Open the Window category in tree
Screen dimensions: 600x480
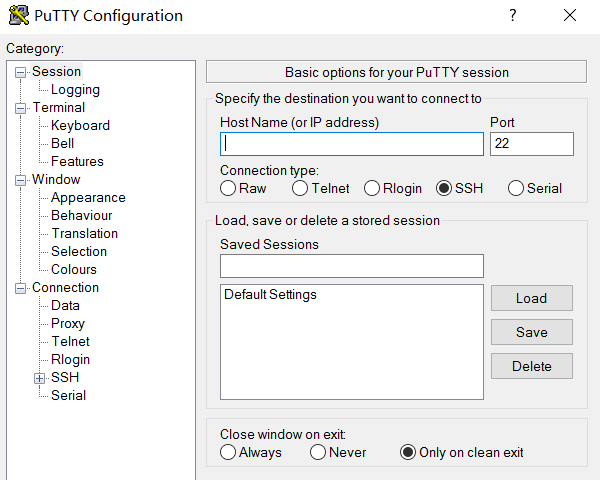point(56,180)
